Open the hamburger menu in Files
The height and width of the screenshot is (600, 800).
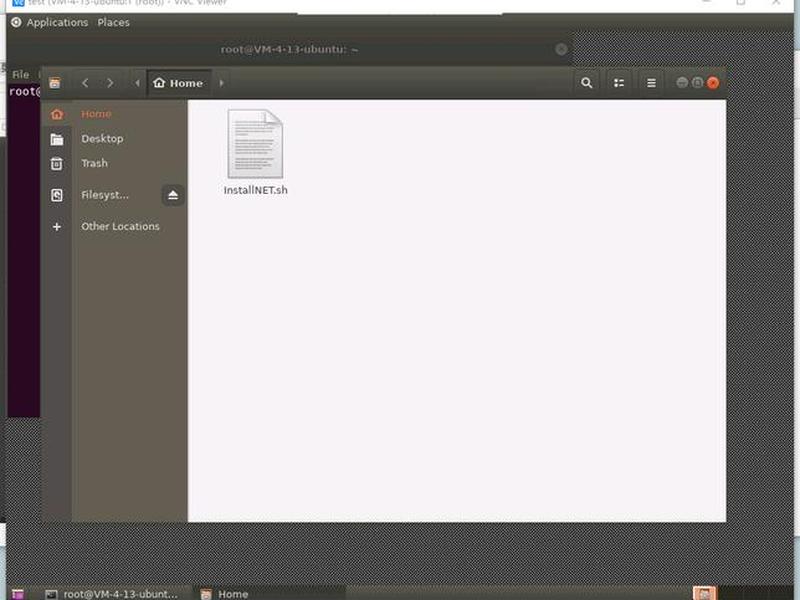(x=651, y=83)
